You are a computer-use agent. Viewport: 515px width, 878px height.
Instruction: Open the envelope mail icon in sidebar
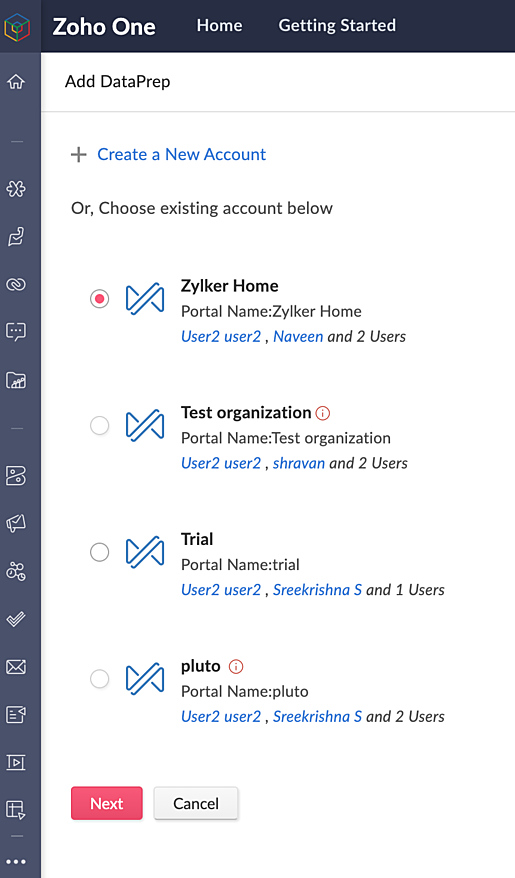[x=16, y=667]
